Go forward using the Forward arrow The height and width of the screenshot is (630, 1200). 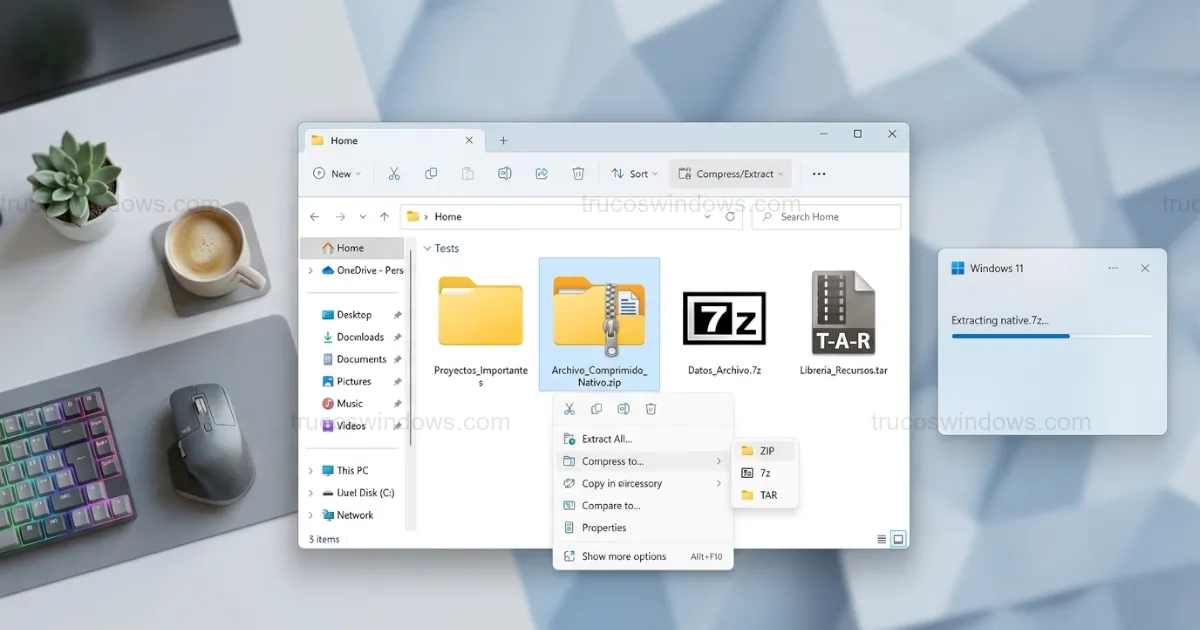[340, 217]
